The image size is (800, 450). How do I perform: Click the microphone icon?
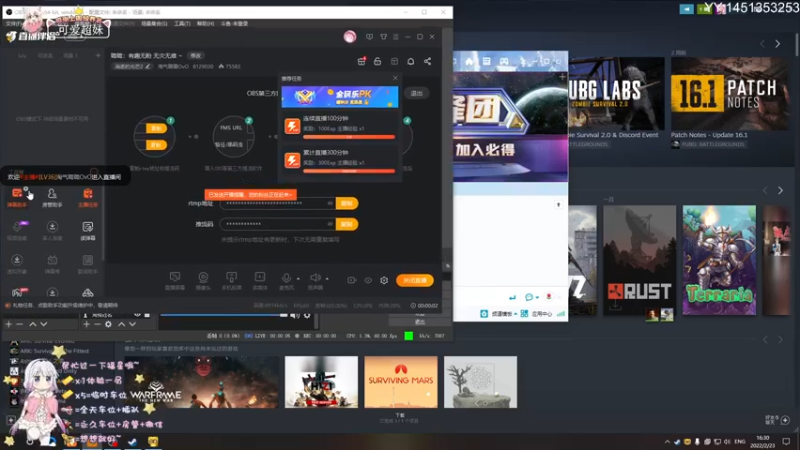pos(286,278)
